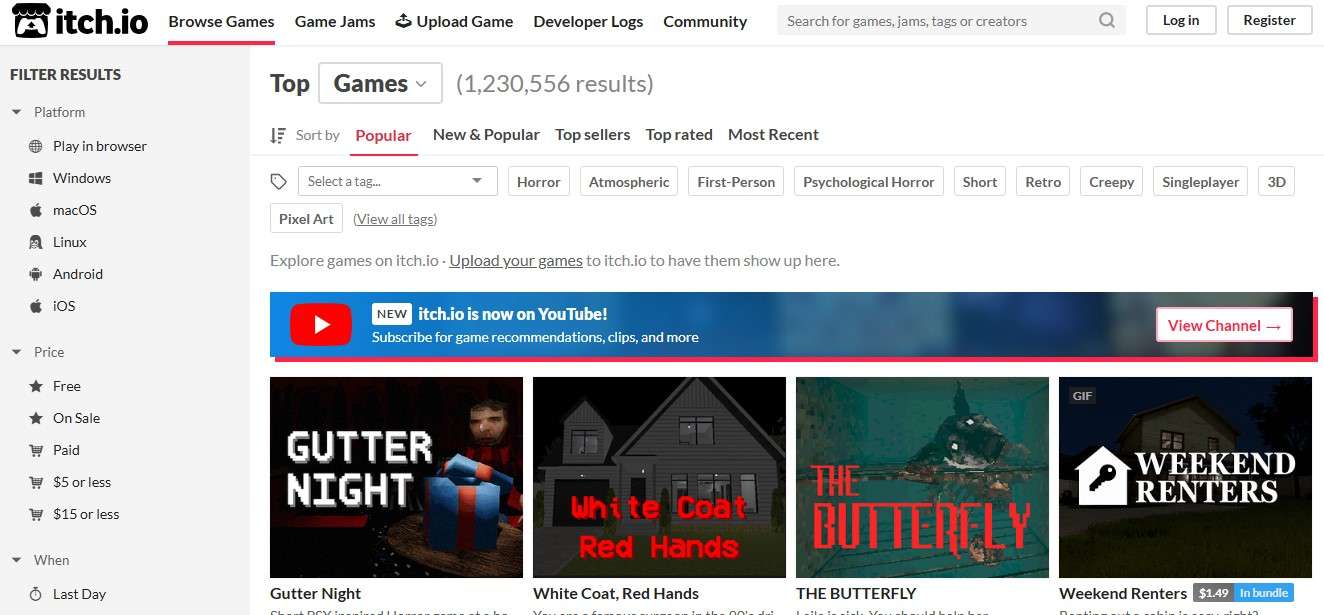Open the View all tags link
The image size is (1324, 615).
point(395,219)
